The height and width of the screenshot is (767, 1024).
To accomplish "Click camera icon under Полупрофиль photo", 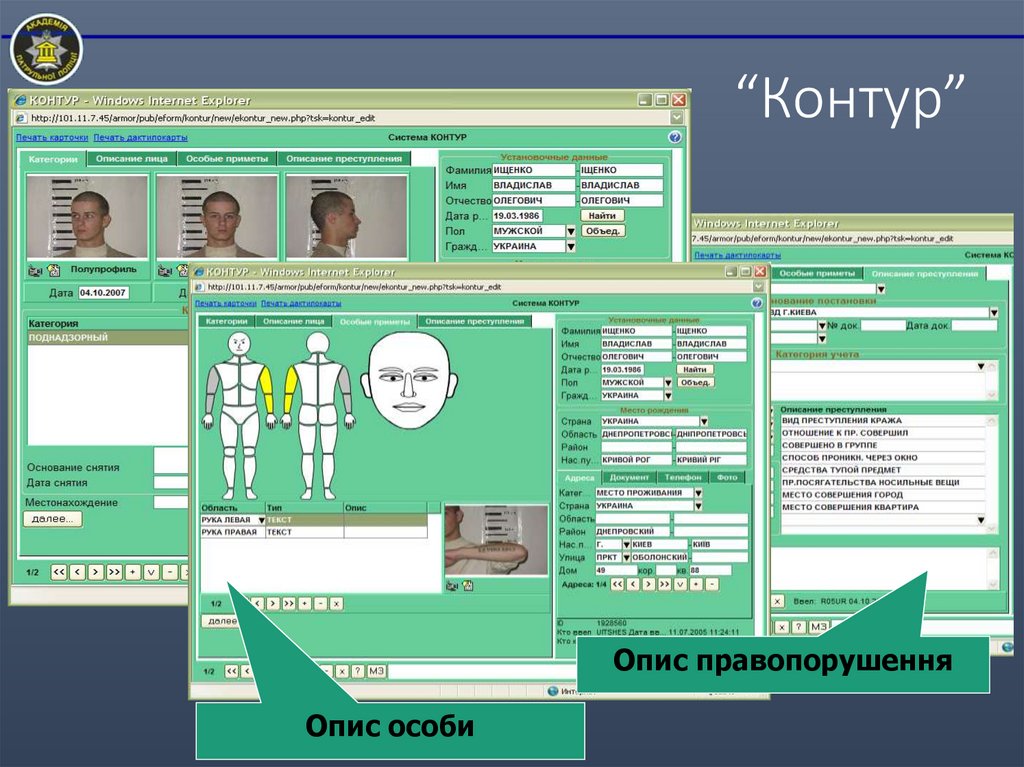I will coord(35,270).
